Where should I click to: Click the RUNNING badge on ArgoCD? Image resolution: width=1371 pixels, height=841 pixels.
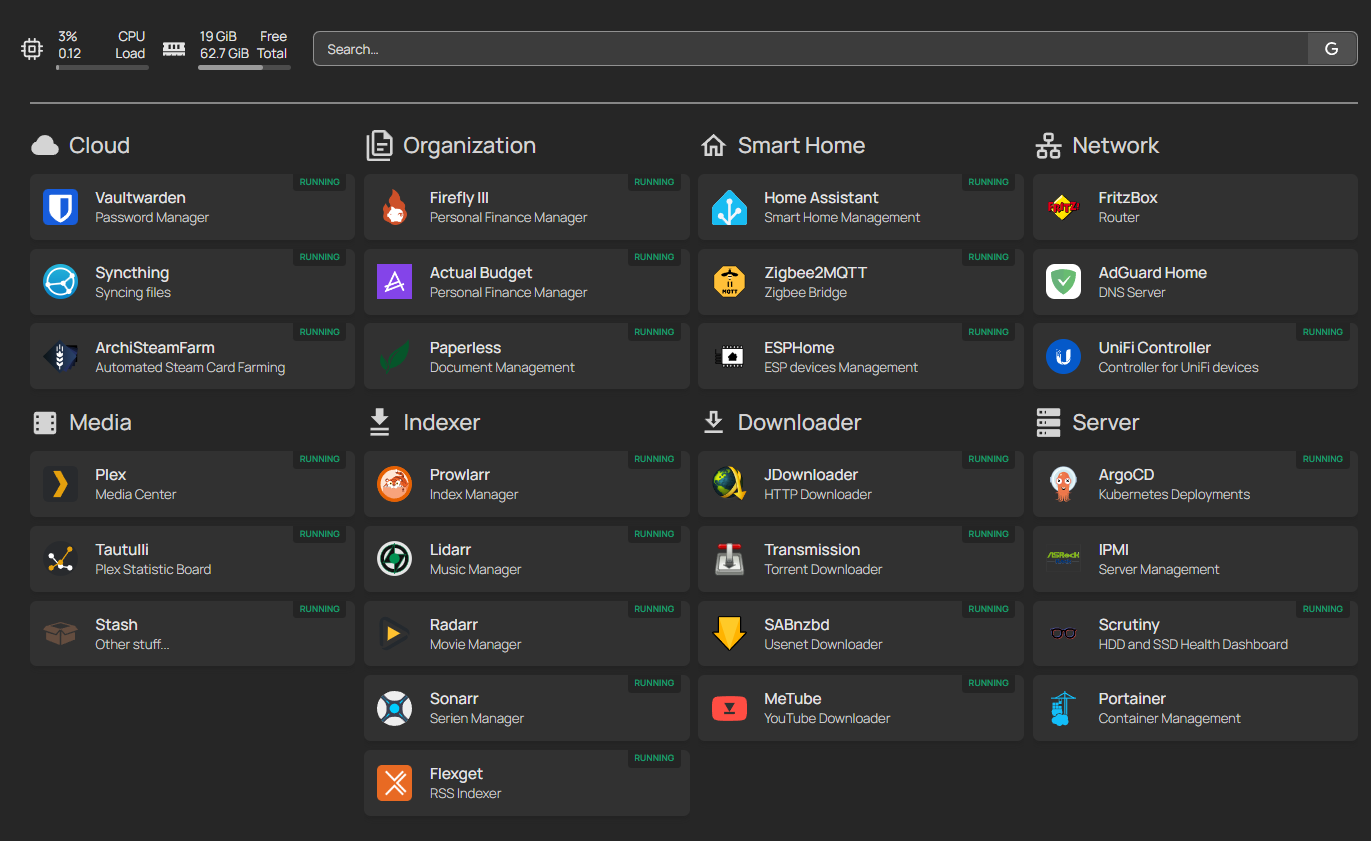[1323, 459]
